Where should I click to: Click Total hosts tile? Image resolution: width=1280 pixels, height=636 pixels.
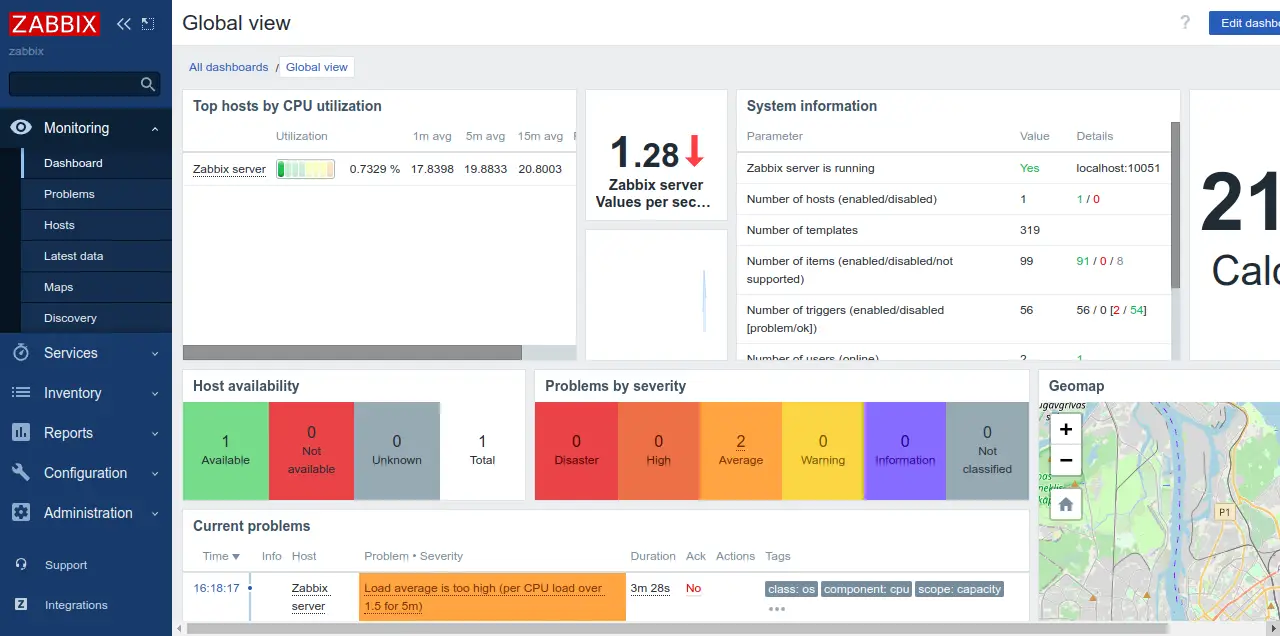[482, 451]
